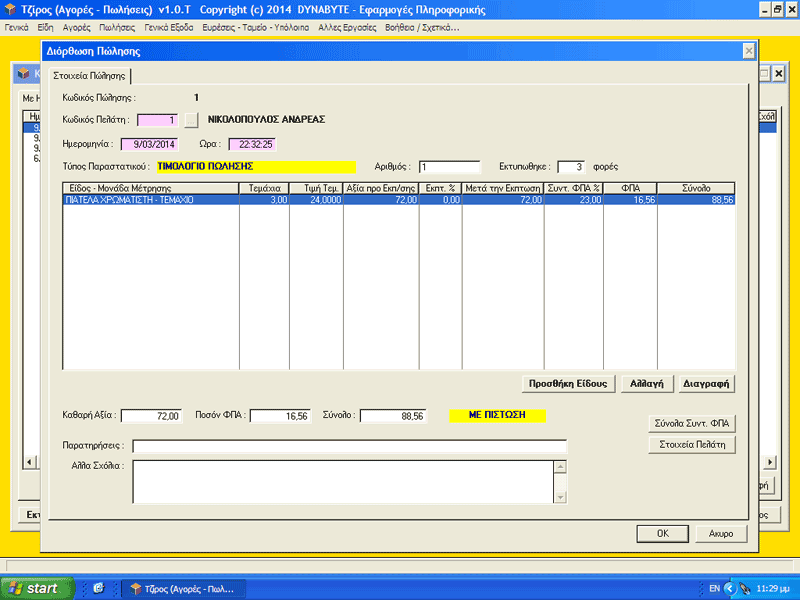Click the EN language indicator in tray

point(714,589)
